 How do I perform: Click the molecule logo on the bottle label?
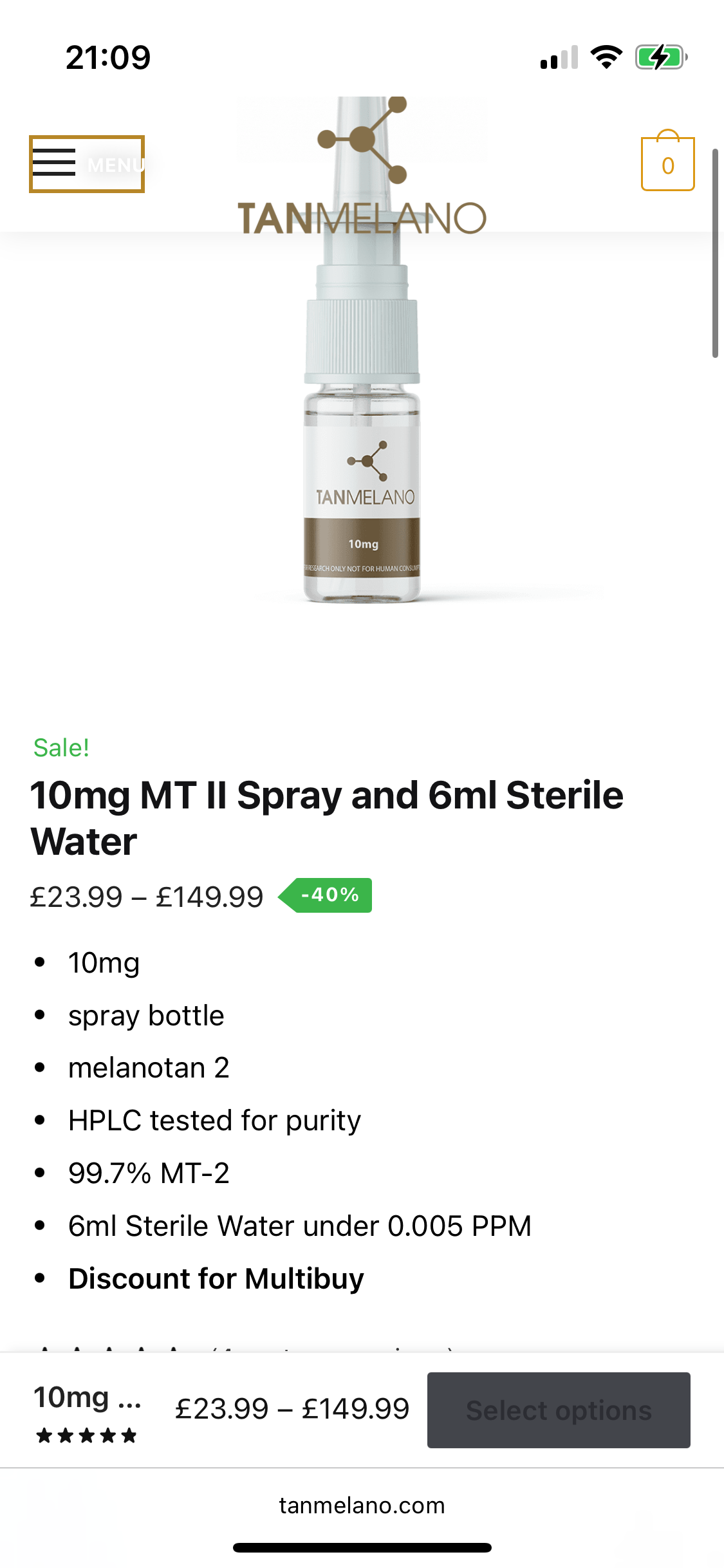pyautogui.click(x=367, y=461)
